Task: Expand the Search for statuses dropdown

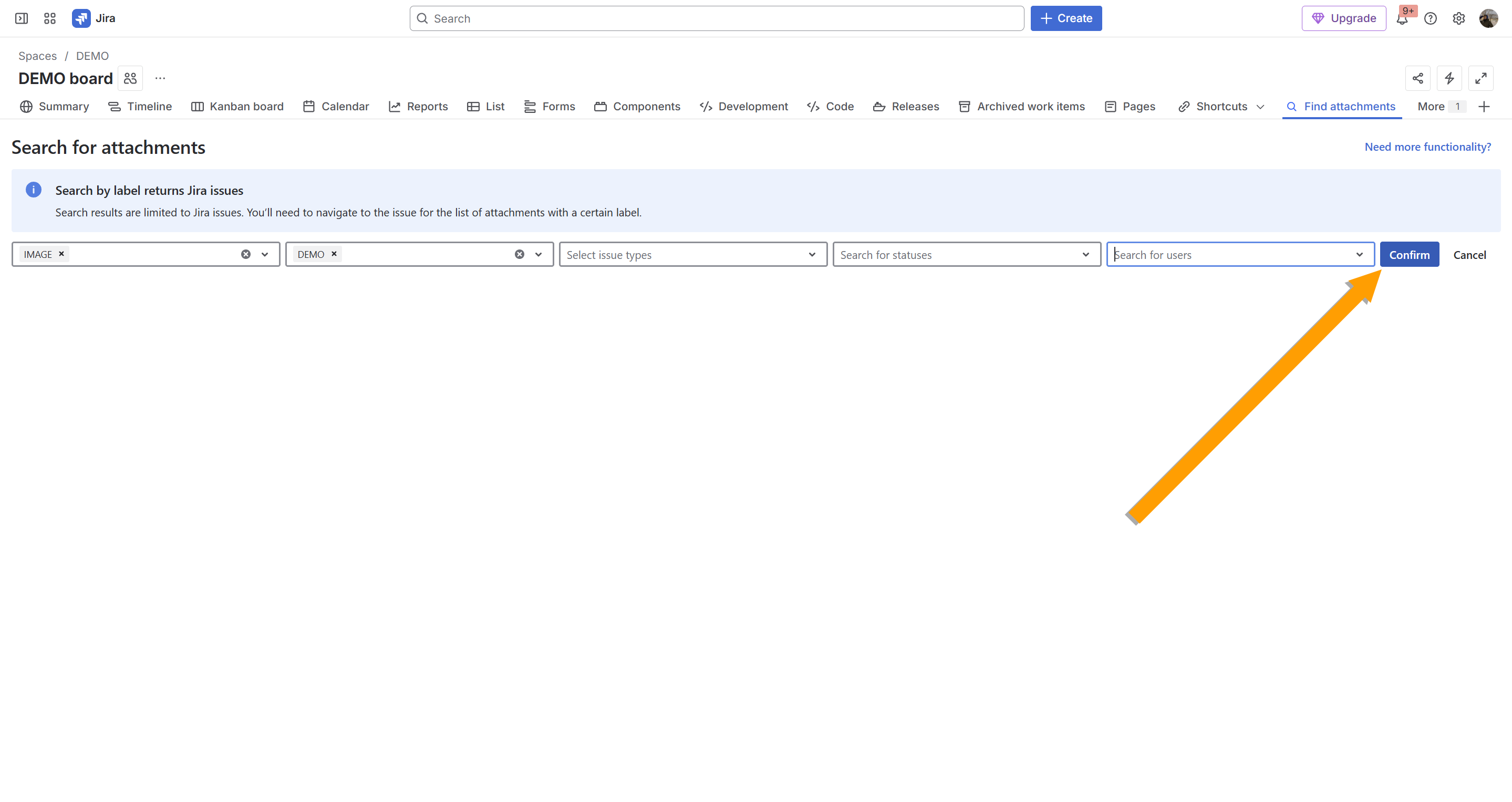Action: [1085, 255]
